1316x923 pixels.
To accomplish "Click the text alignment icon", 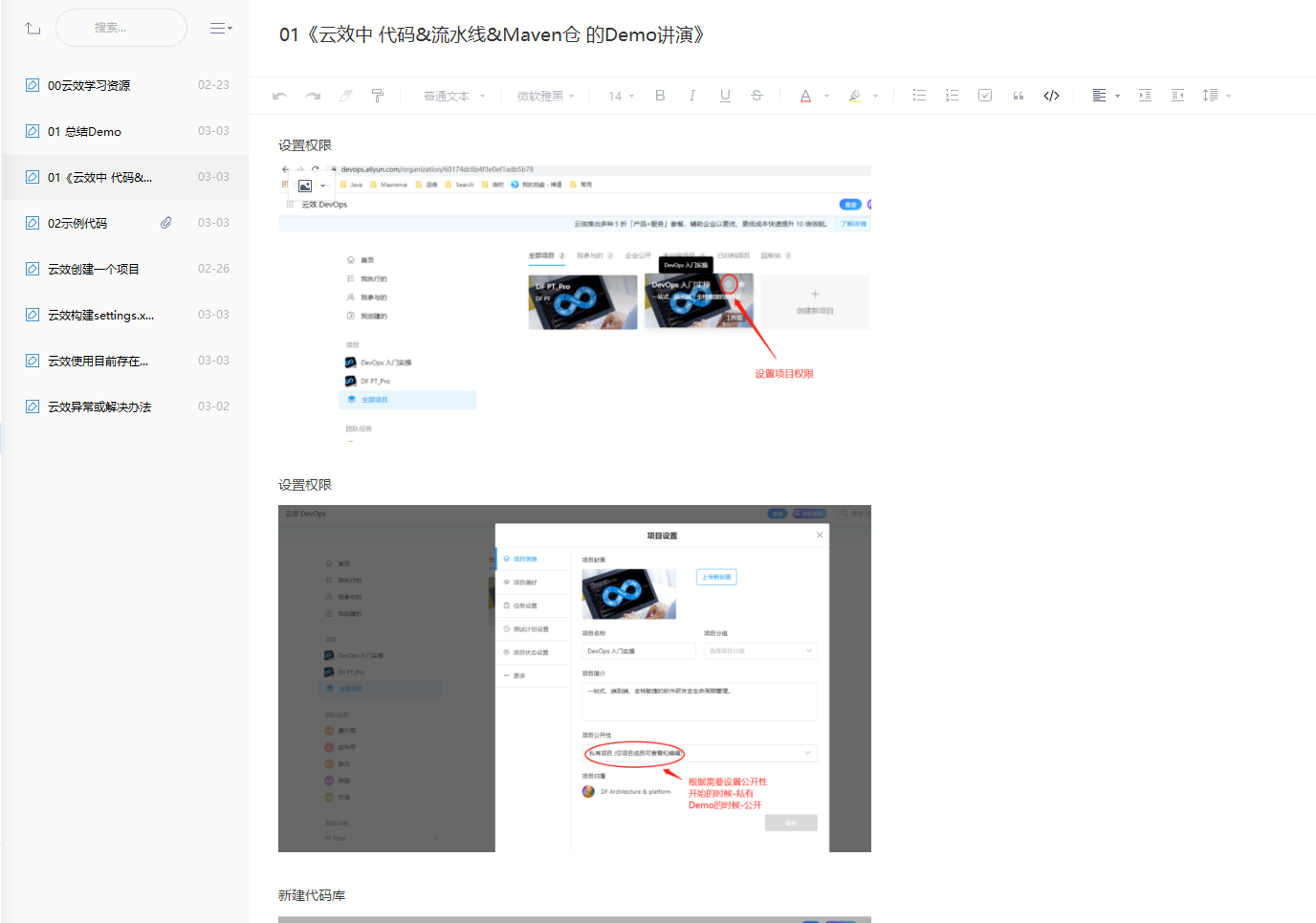I will (x=1099, y=96).
